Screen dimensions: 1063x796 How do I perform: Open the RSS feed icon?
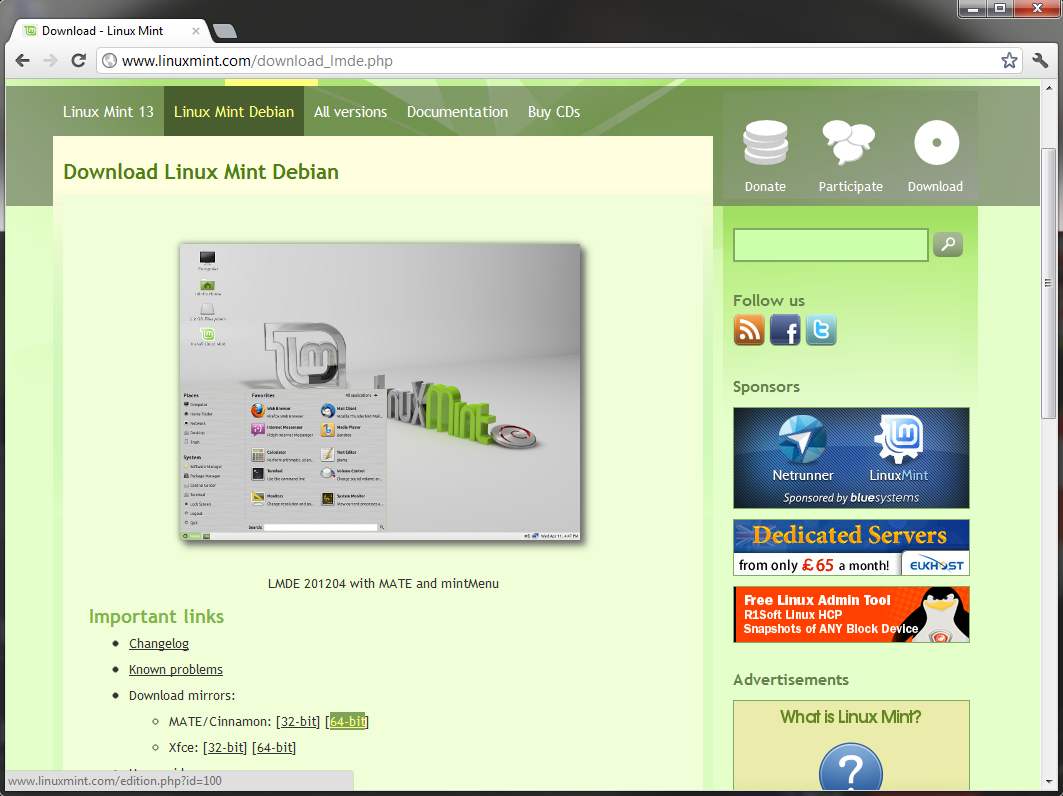(x=749, y=330)
